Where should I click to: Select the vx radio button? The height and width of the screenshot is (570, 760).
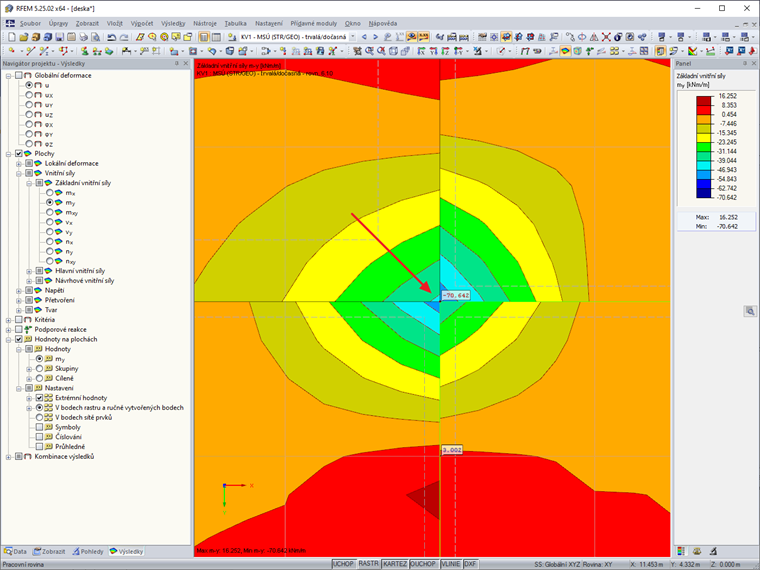[x=50, y=222]
